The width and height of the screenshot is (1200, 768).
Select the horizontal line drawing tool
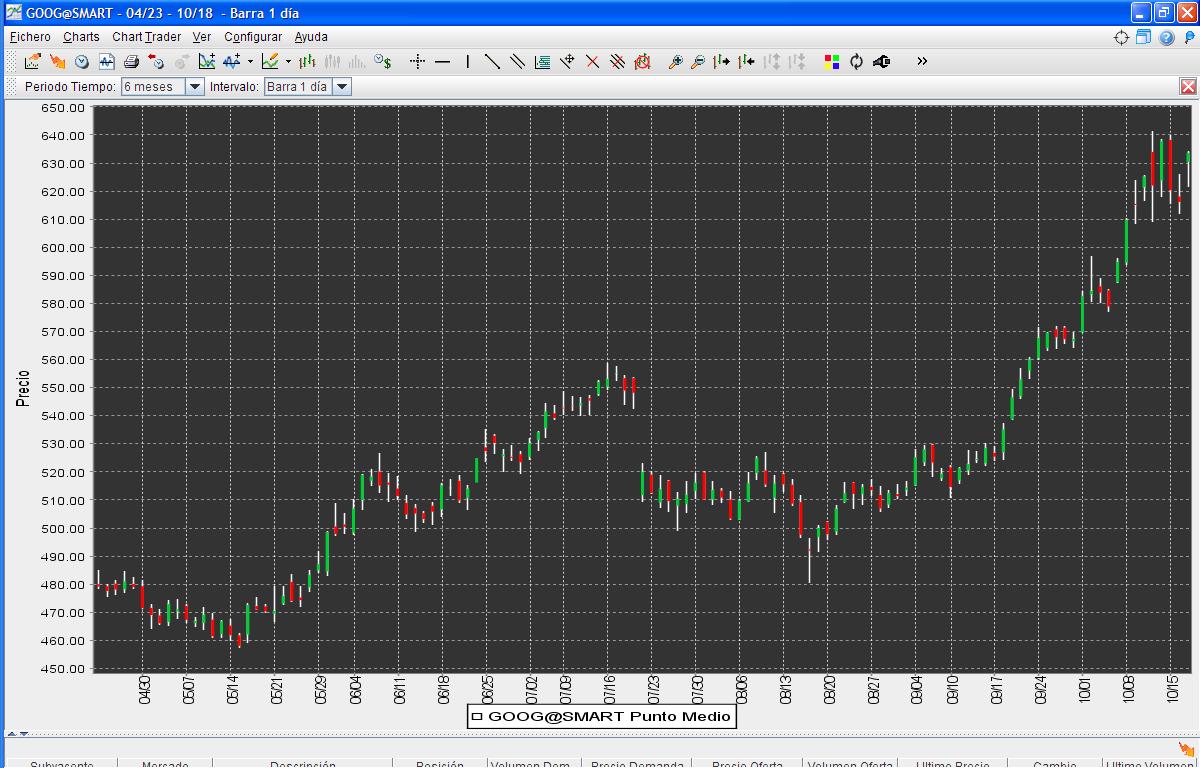[443, 61]
